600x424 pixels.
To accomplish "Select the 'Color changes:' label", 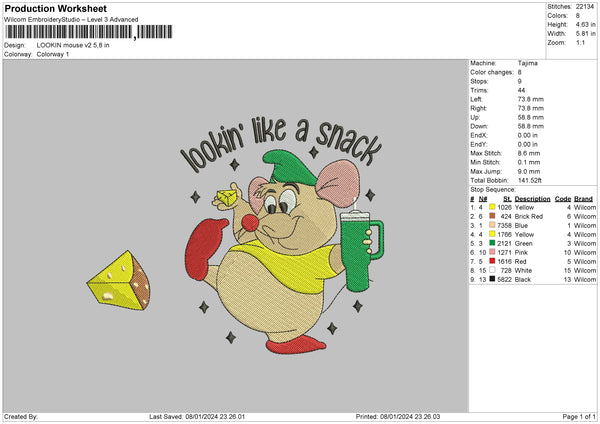I will [492, 72].
